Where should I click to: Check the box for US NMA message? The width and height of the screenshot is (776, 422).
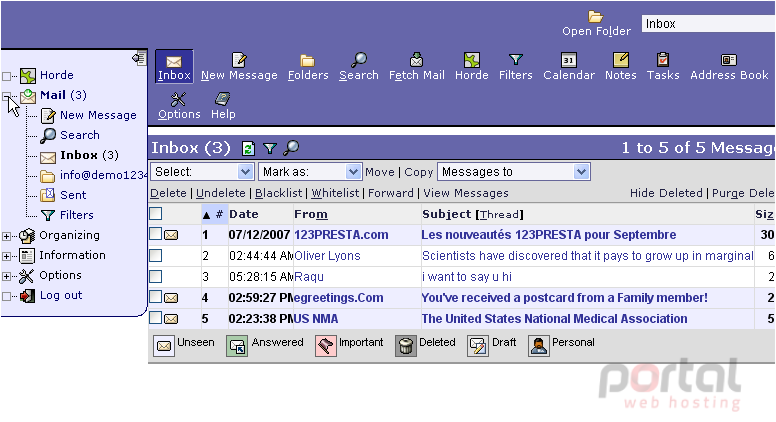click(x=156, y=318)
